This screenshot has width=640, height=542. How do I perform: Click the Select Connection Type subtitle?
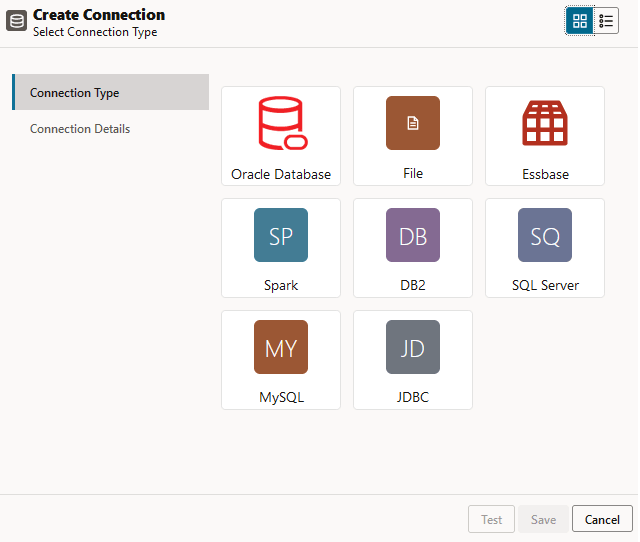pyautogui.click(x=95, y=32)
